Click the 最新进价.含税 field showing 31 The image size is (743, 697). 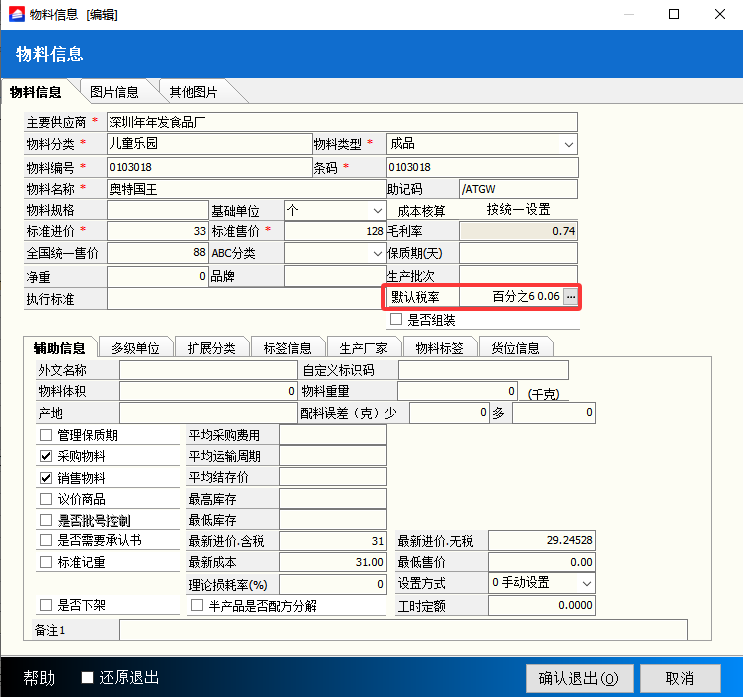[333, 541]
